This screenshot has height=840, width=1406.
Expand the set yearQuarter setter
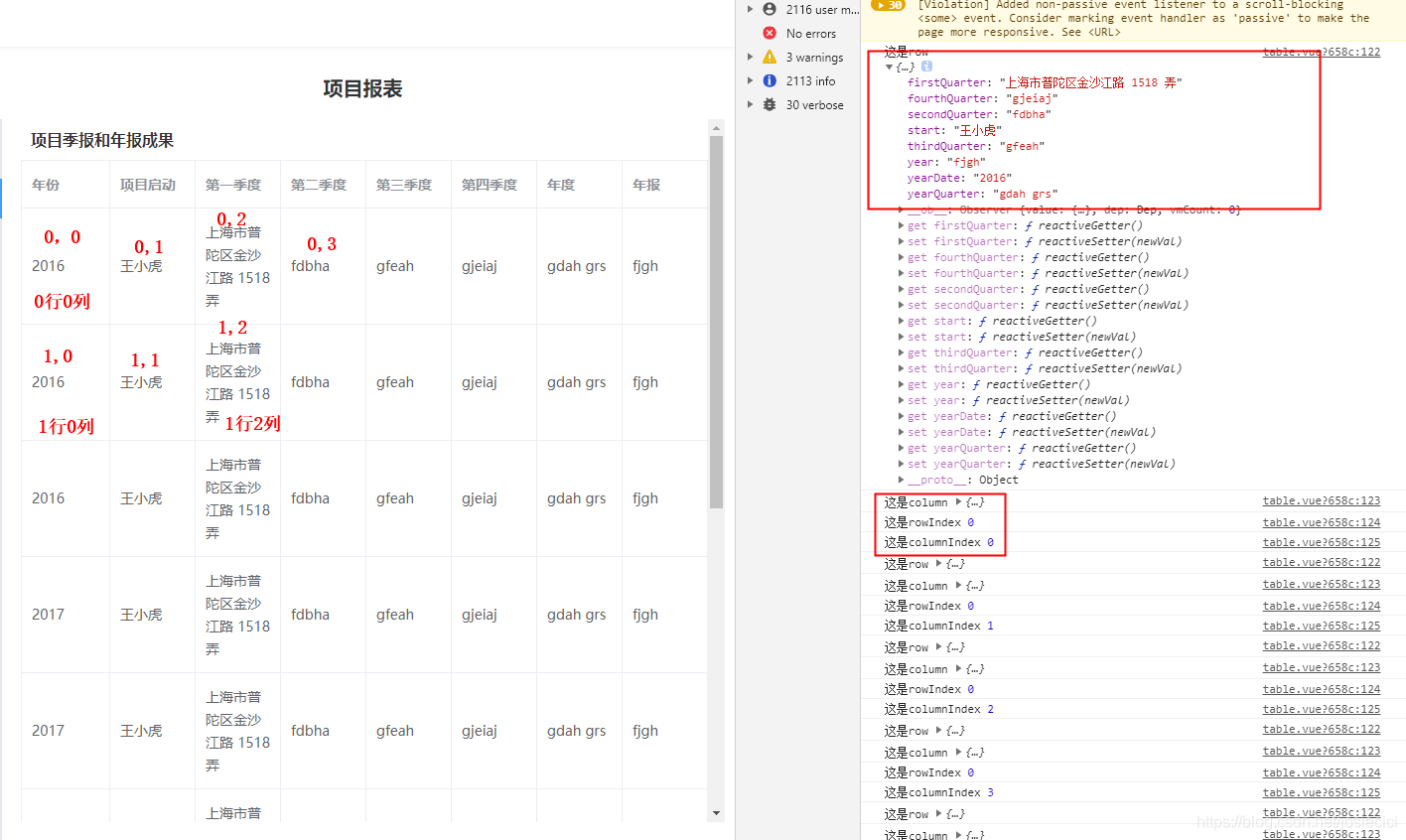(901, 464)
